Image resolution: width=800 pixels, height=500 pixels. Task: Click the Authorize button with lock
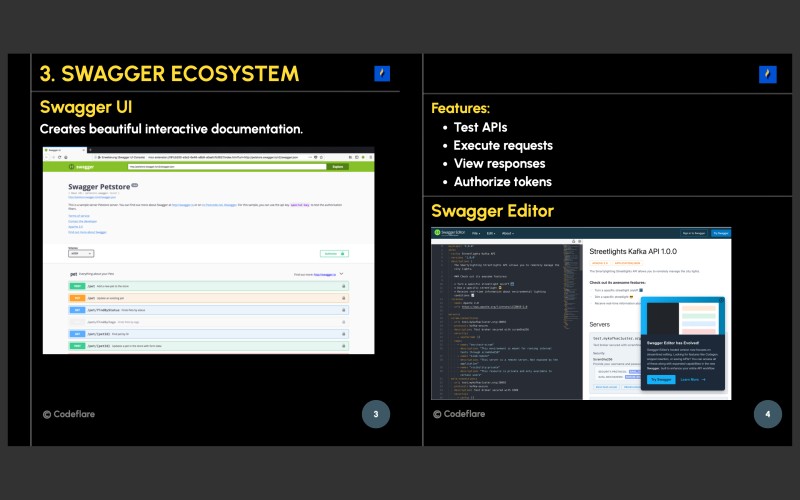point(335,254)
